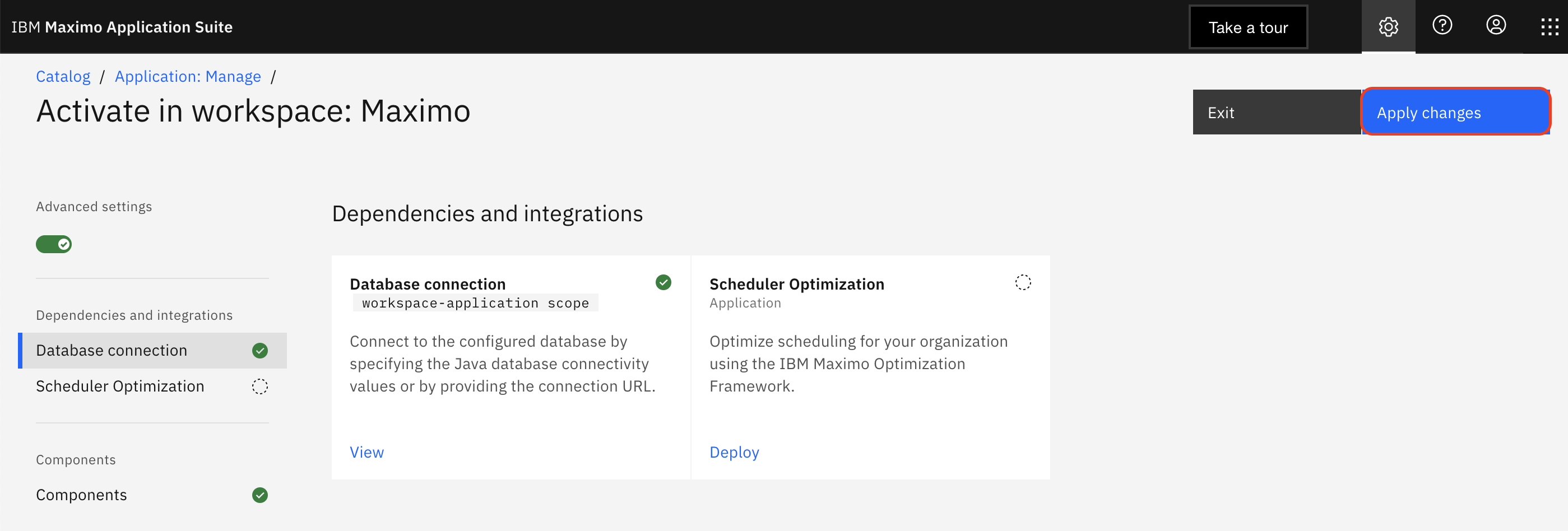Click the Apply changes button
Image resolution: width=1568 pixels, height=531 pixels.
(1455, 113)
